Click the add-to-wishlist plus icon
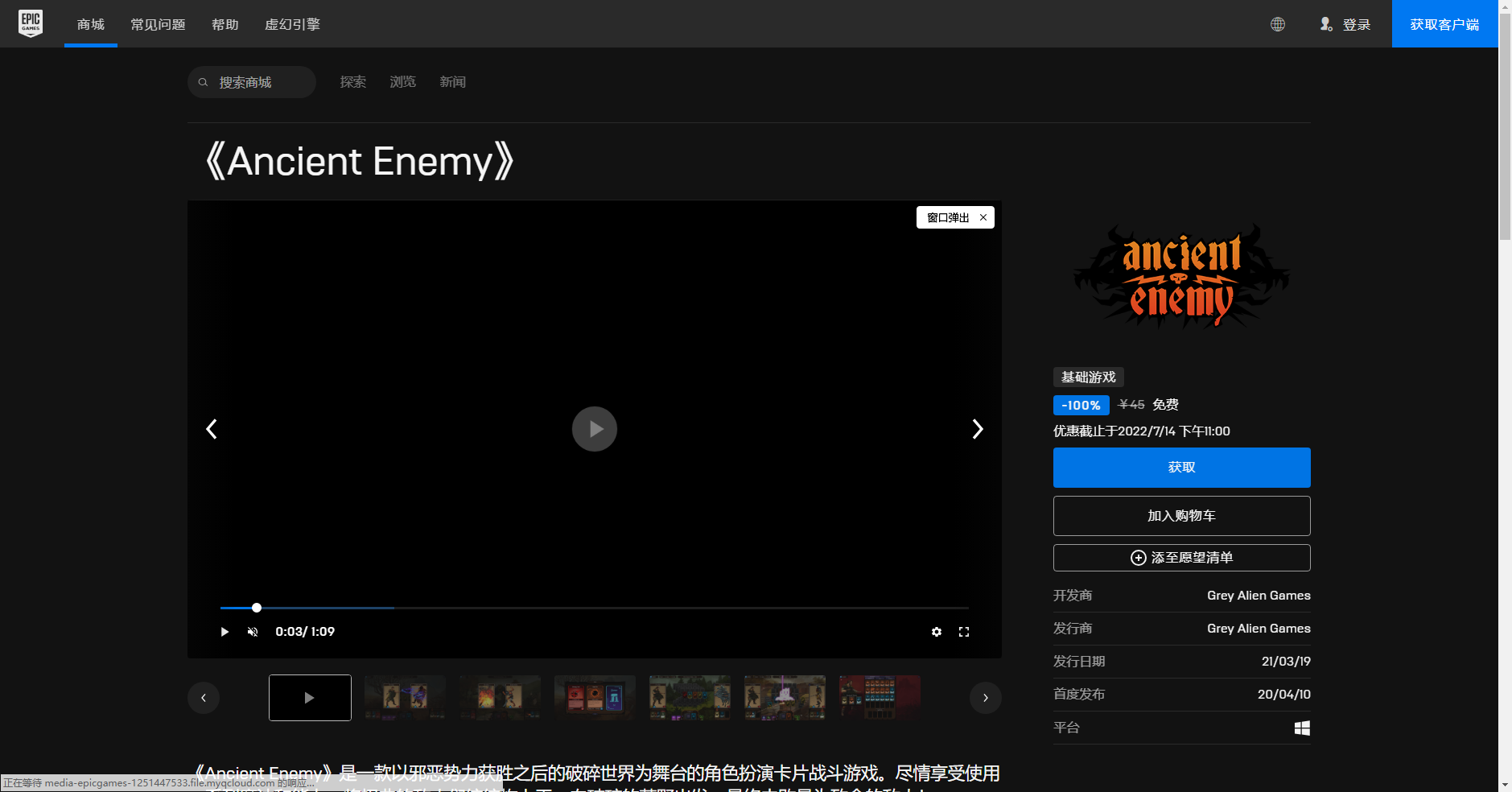Screen dimensions: 1512x792 (x=1137, y=558)
